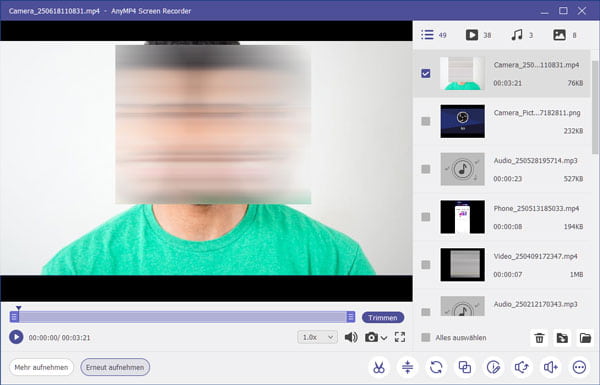Click the trim start handle on timeline
This screenshot has height=385, width=600.
(x=14, y=317)
